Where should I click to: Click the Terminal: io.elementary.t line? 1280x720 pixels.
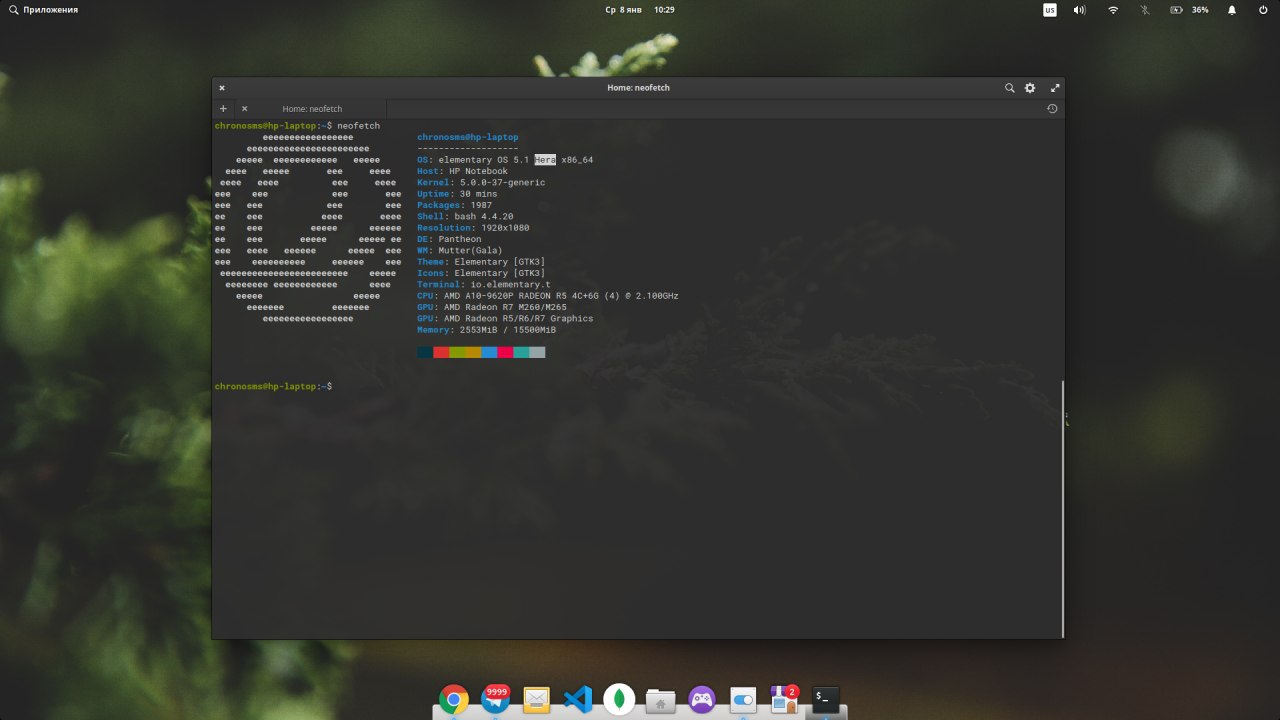point(484,284)
